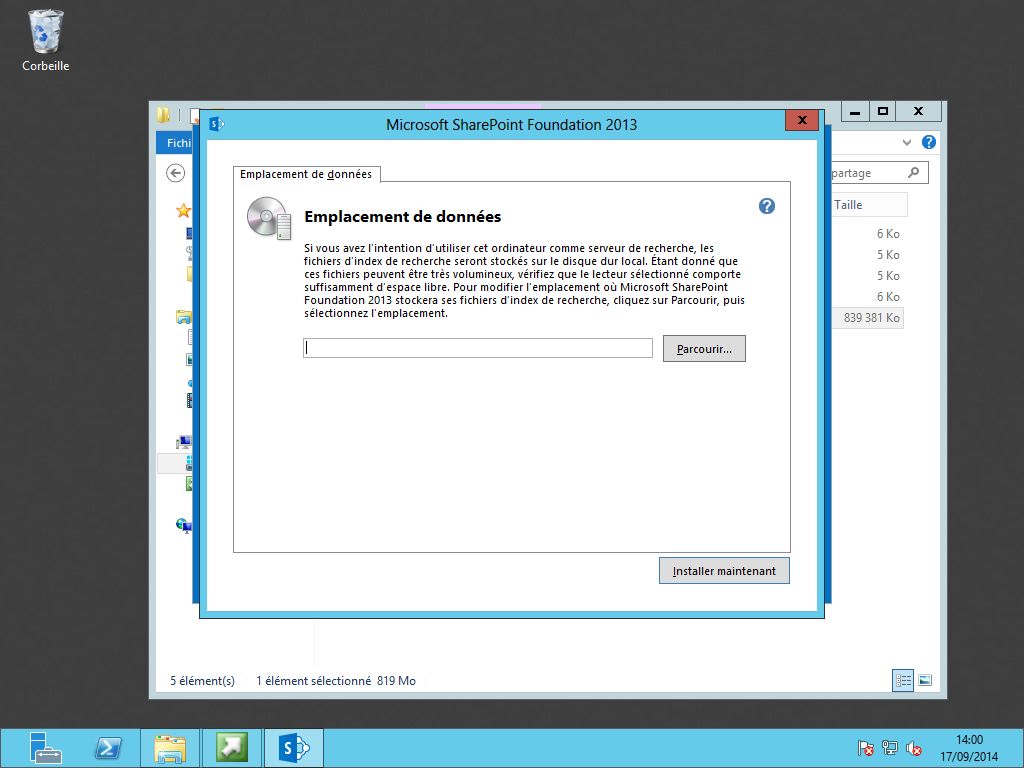This screenshot has width=1024, height=768.
Task: Open Server Manager from taskbar
Action: [x=45, y=748]
